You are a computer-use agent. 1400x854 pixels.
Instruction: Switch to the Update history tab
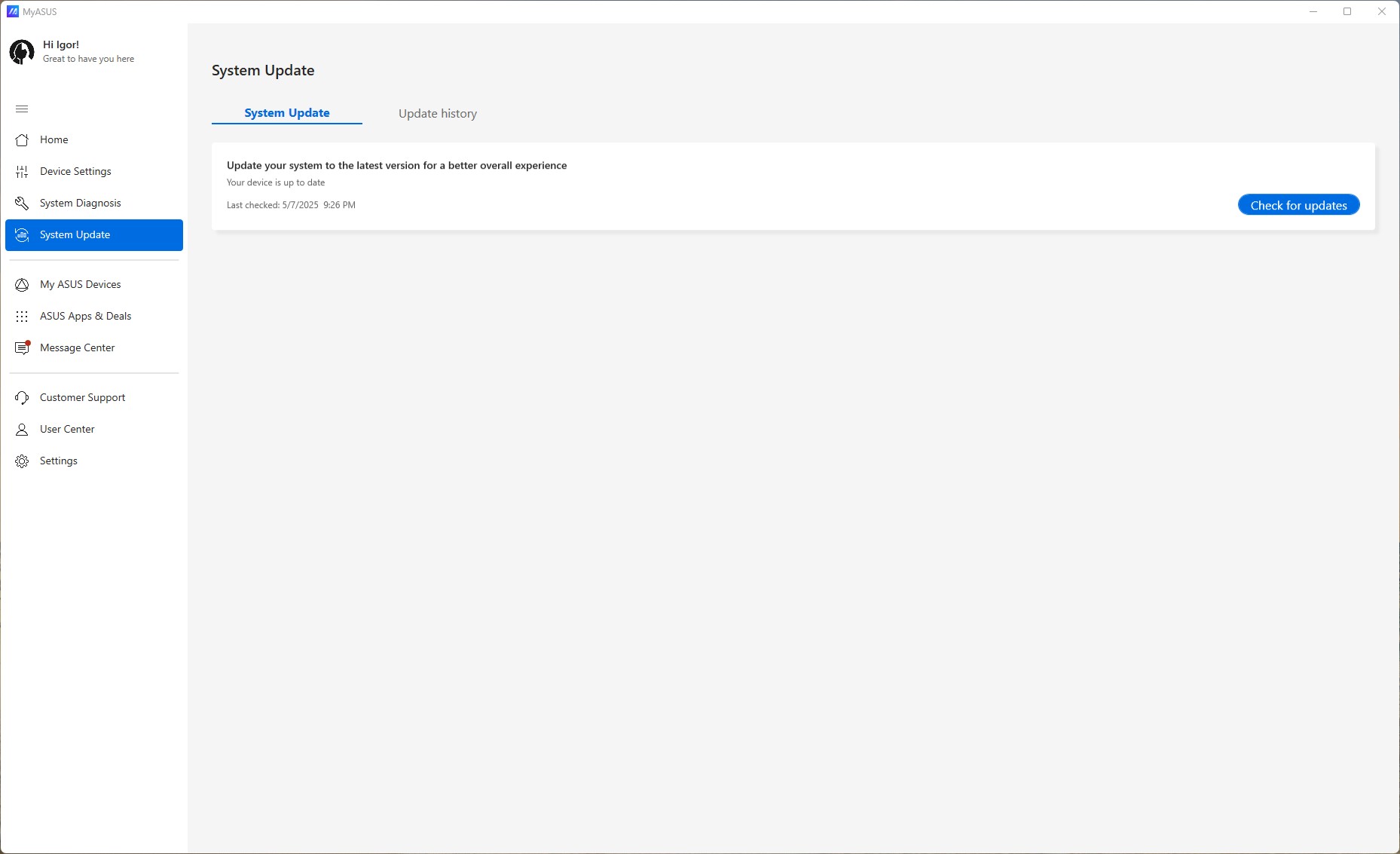tap(438, 114)
